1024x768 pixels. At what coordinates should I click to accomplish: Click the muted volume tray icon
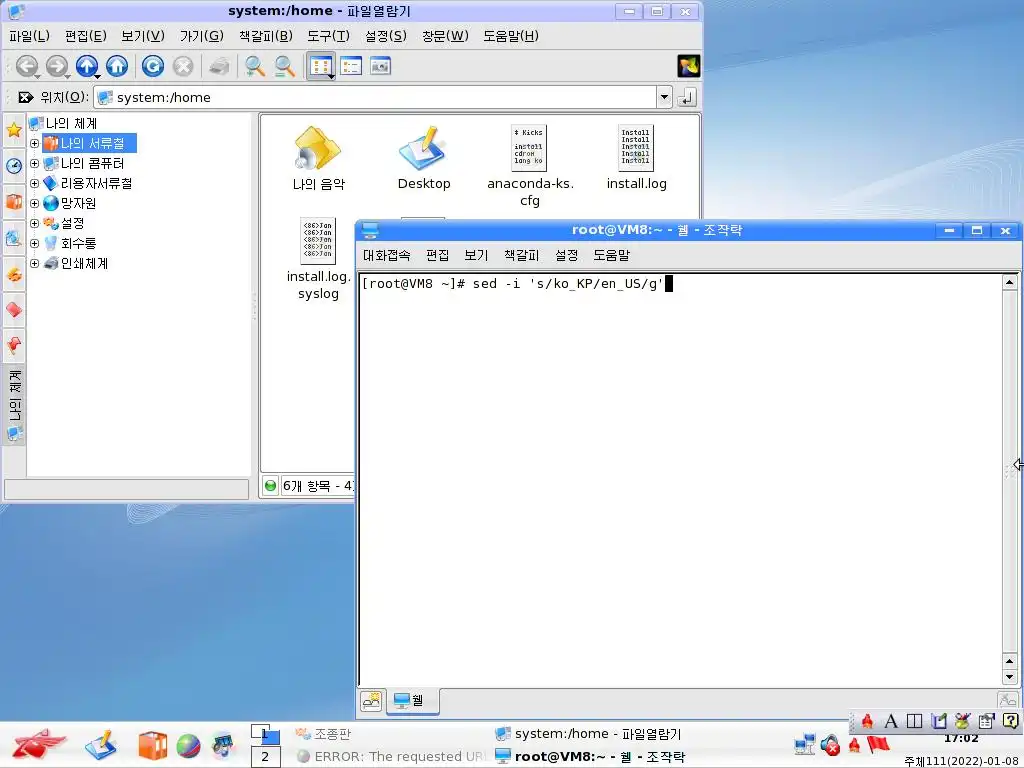tap(830, 744)
